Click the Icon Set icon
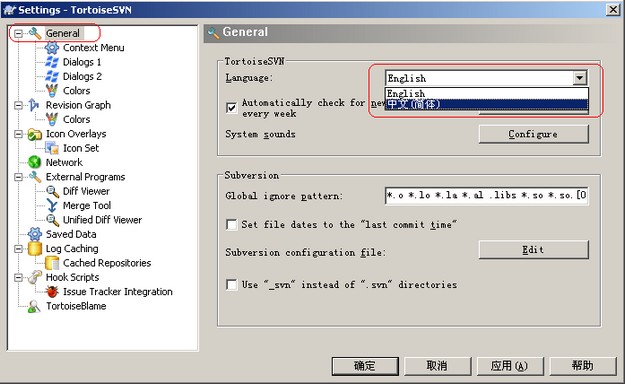The image size is (625, 384). [52, 148]
